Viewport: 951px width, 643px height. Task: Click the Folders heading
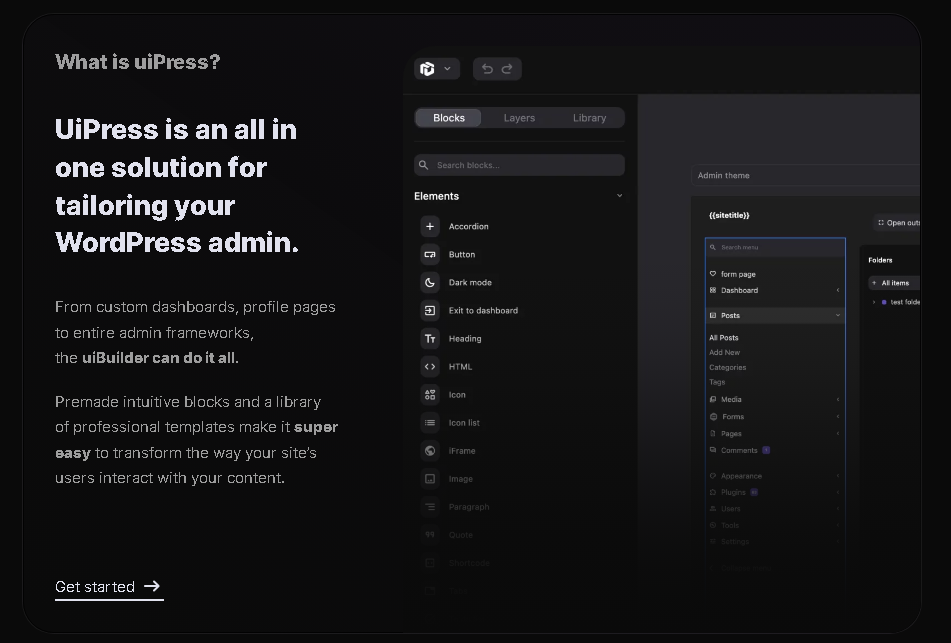coord(880,260)
